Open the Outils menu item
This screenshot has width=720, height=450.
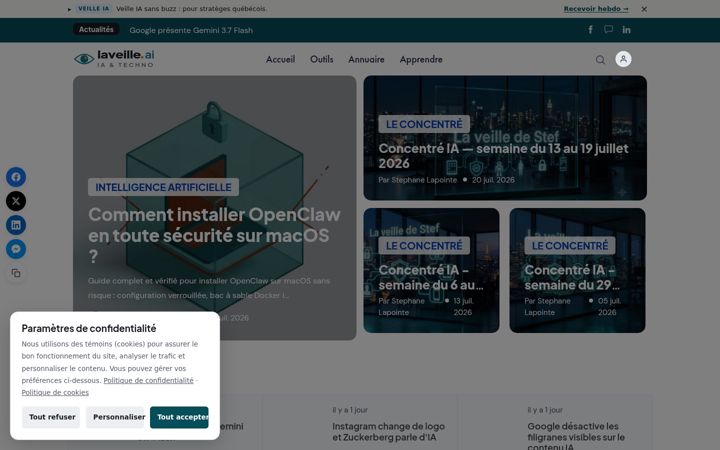point(321,59)
